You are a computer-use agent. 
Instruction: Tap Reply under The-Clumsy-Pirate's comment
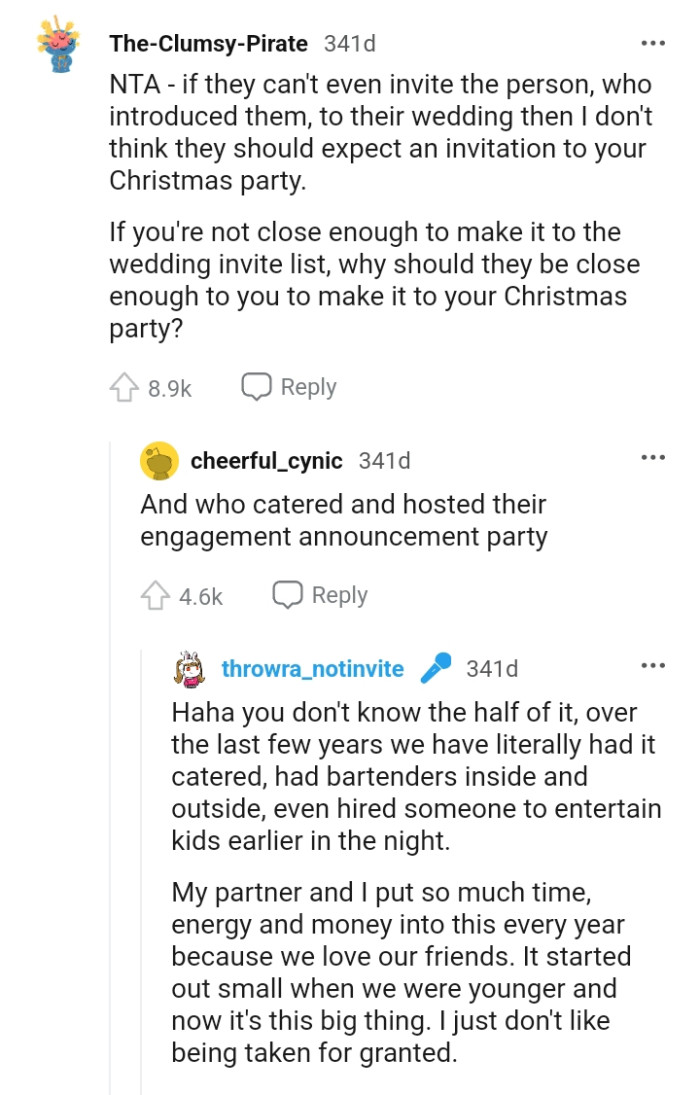[x=308, y=386]
